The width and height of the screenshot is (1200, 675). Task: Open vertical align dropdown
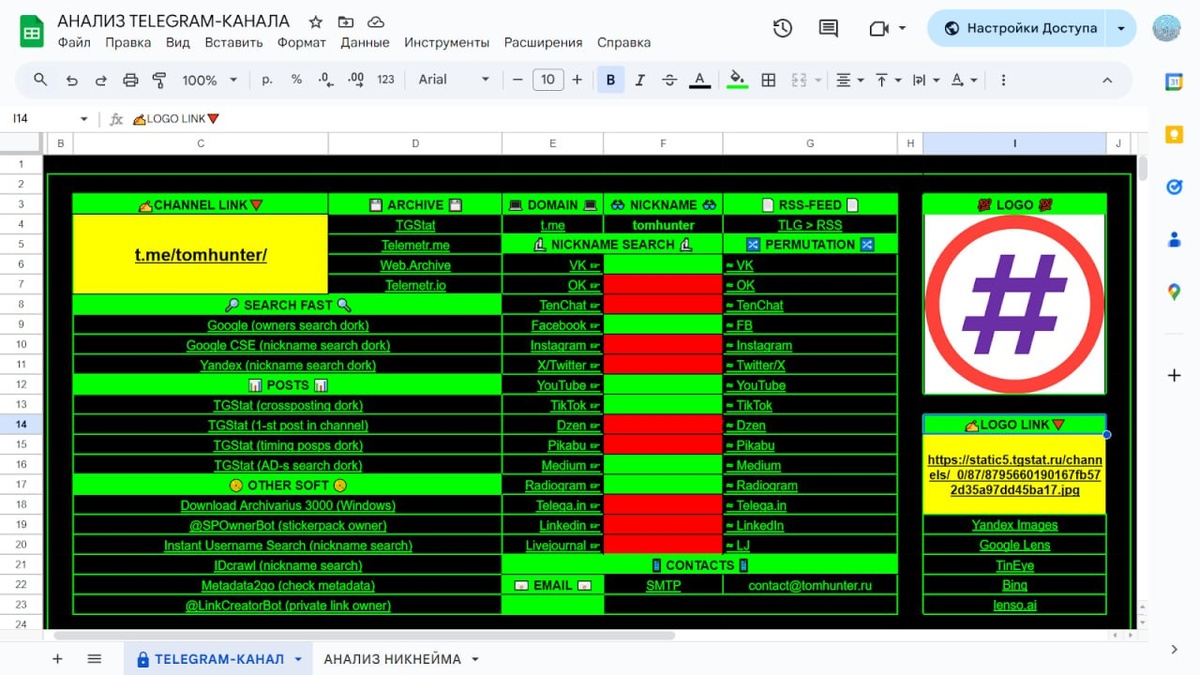(x=887, y=80)
